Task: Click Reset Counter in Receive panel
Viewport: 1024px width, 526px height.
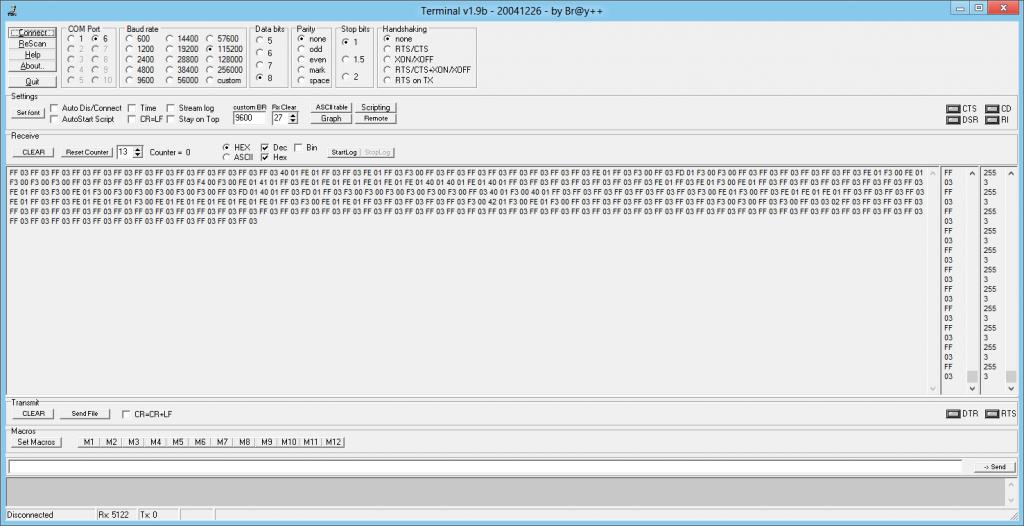Action: coord(86,152)
